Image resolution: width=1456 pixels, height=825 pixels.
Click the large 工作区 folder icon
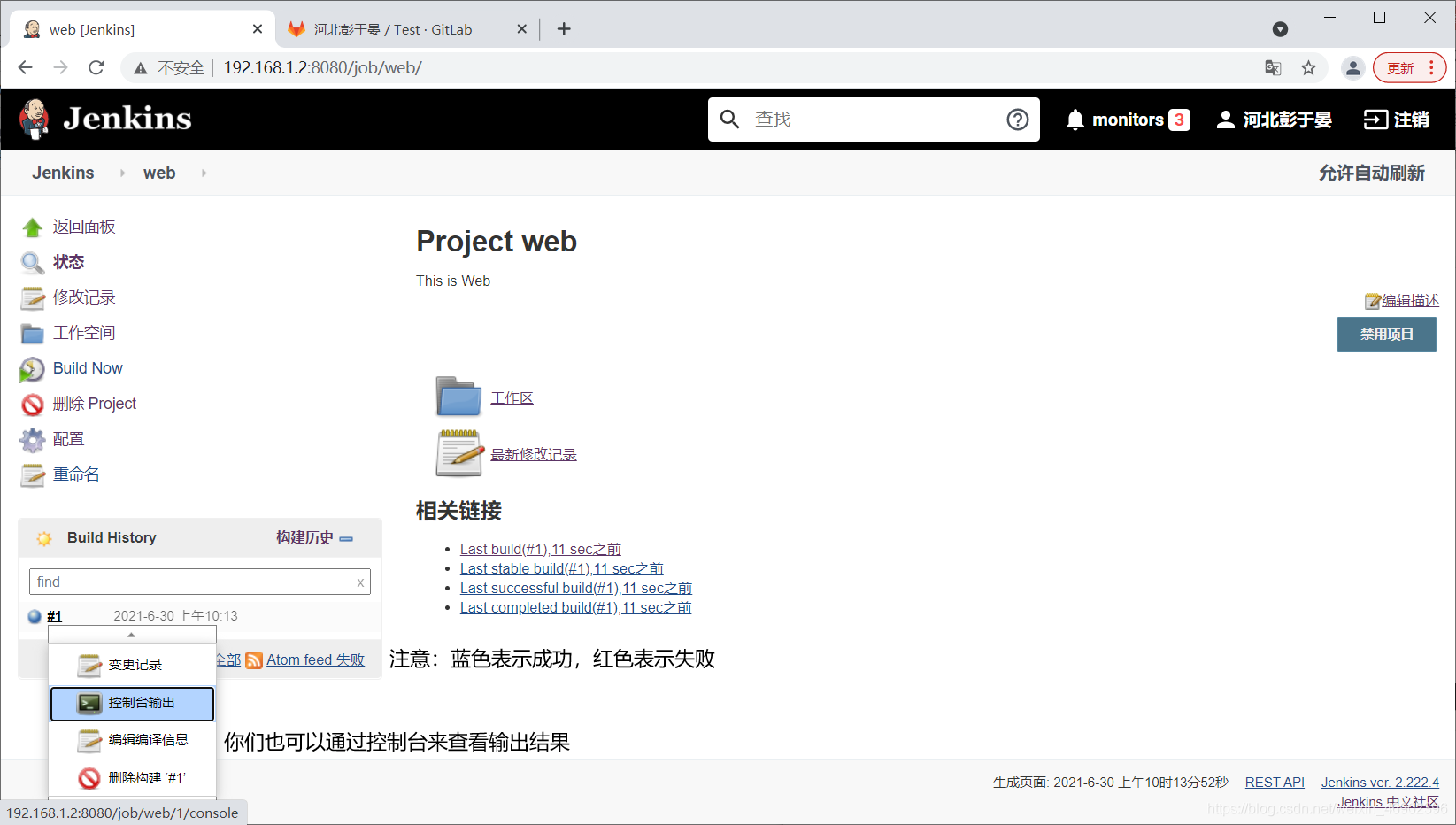[458, 397]
